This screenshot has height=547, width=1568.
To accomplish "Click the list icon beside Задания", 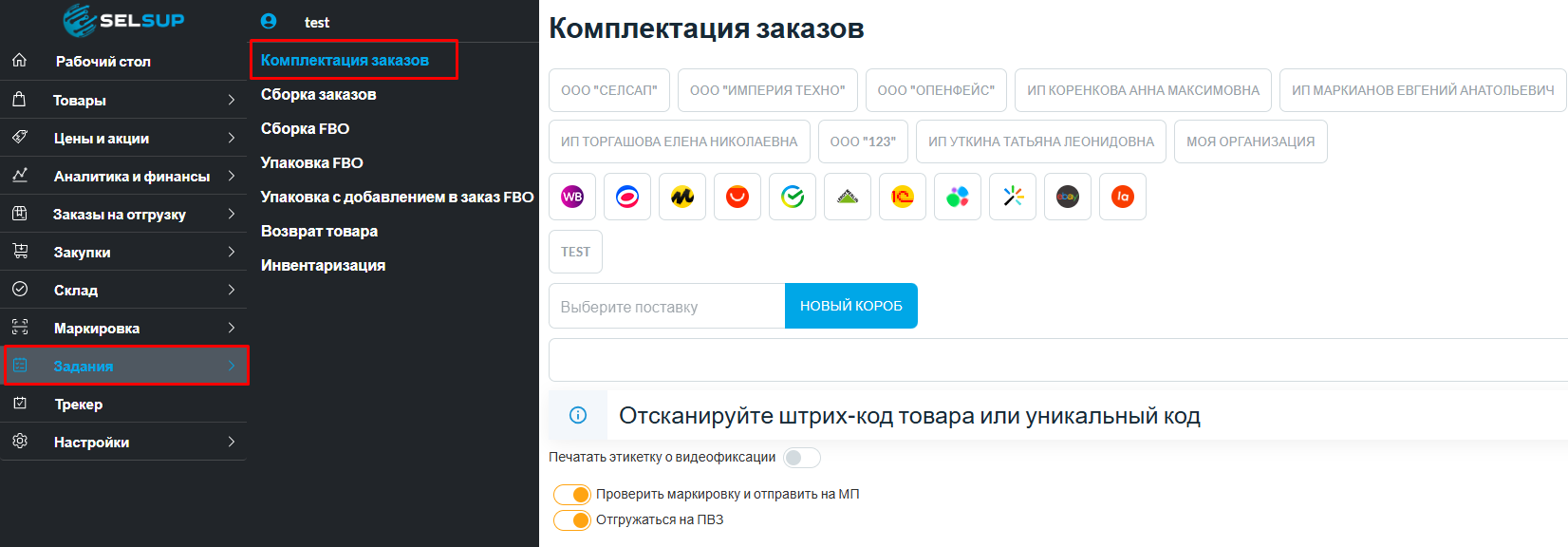I will (x=20, y=366).
